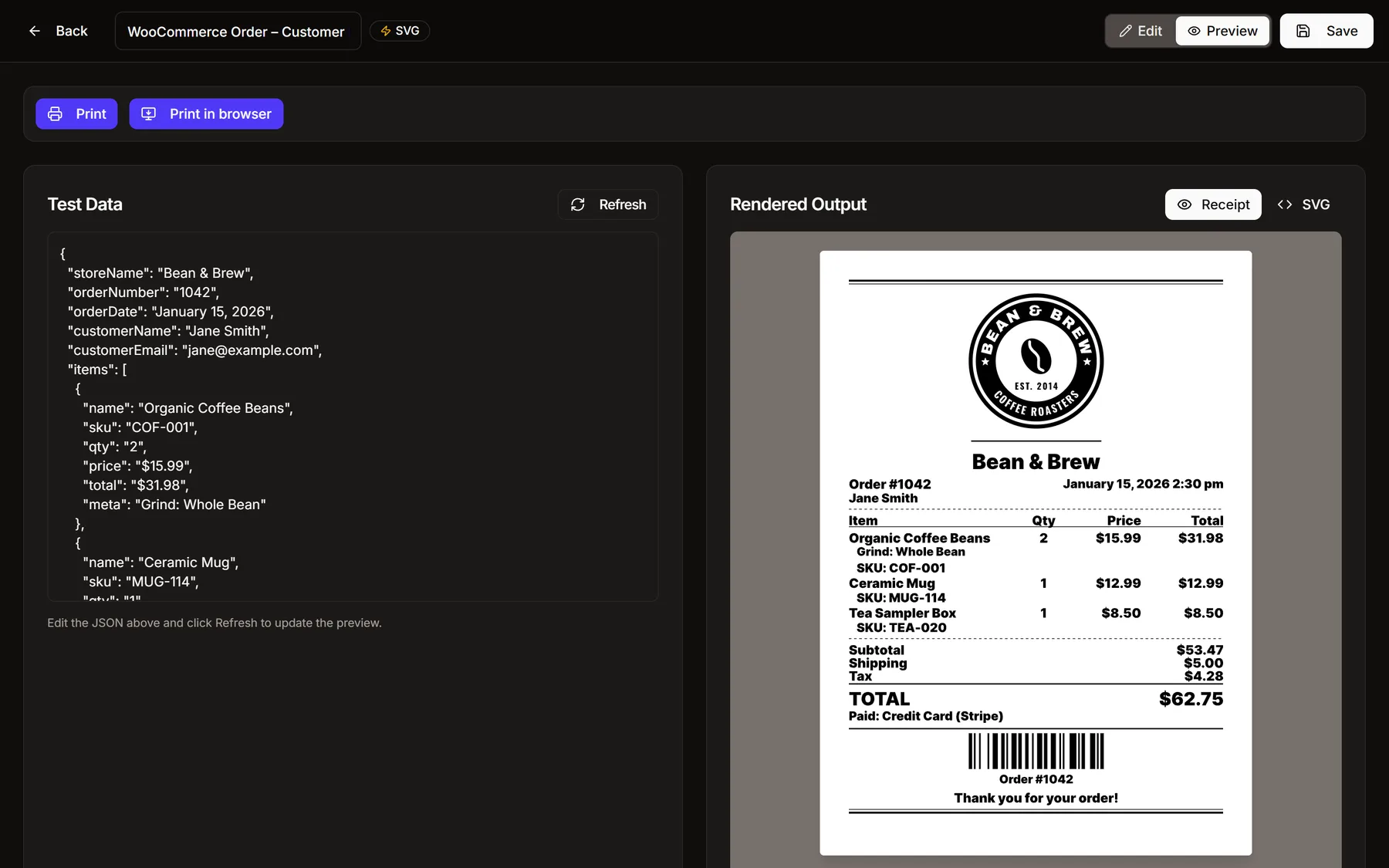
Task: Click the Subtotal $53.47 value
Action: pos(1200,650)
